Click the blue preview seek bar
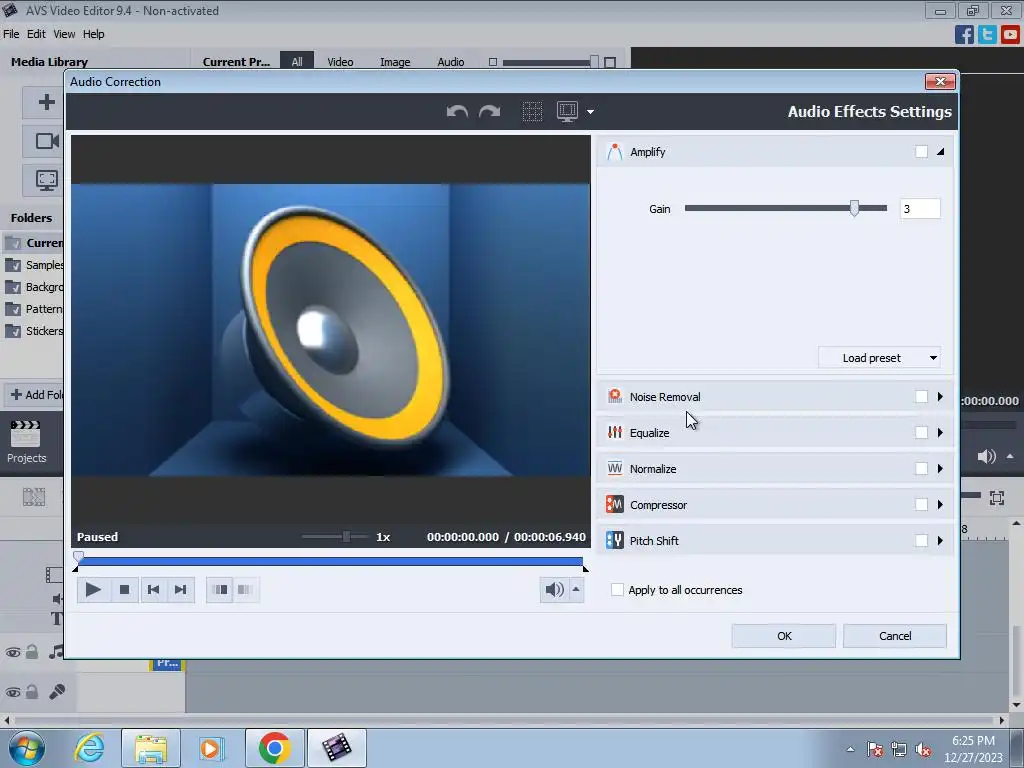Image resolution: width=1024 pixels, height=768 pixels. pos(330,561)
